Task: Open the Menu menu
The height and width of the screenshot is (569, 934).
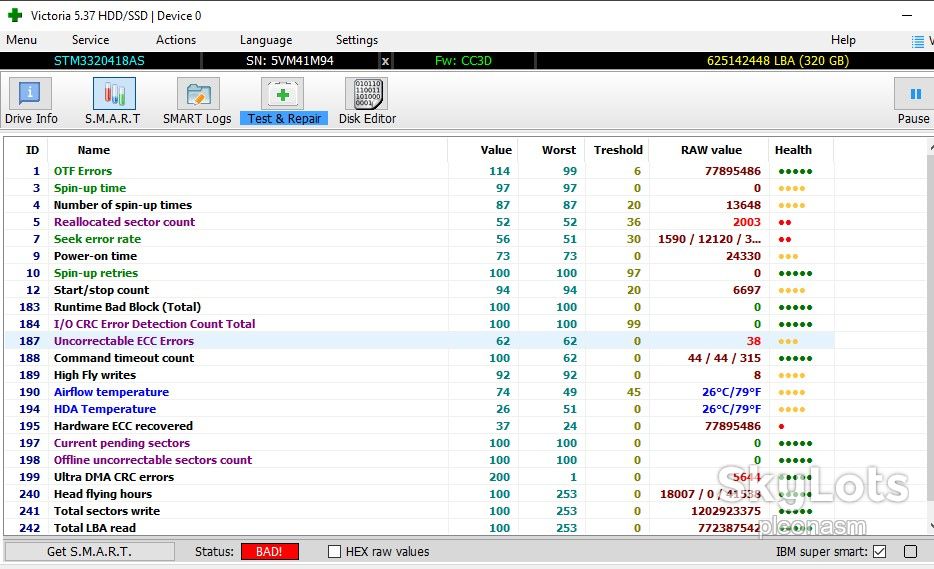Action: (21, 40)
